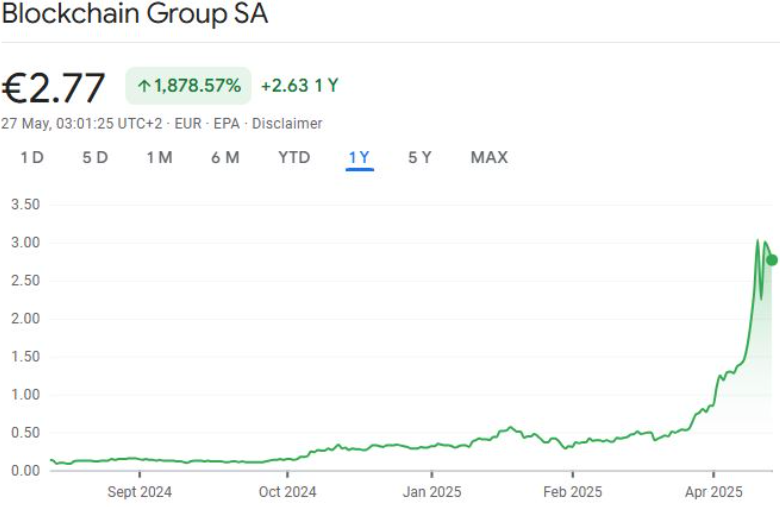This screenshot has height=507, width=780.
Task: Click the Jan 2025 axis label
Action: click(x=432, y=491)
